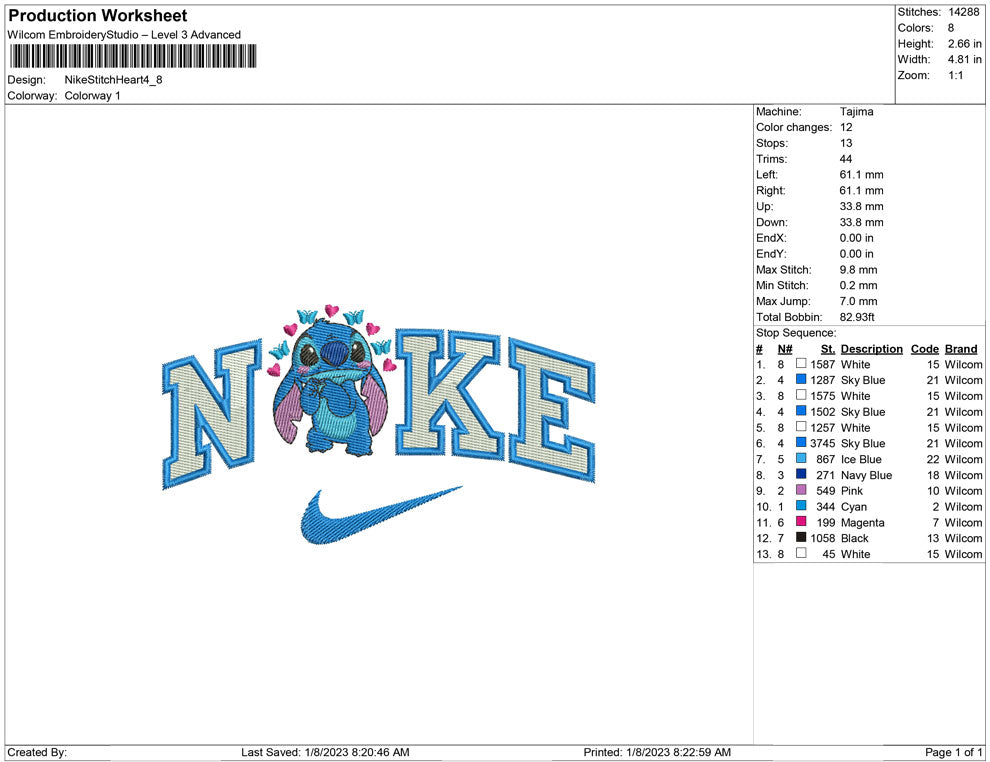Click the Up: label
Viewport: 990px width, 762px height.
click(x=764, y=206)
